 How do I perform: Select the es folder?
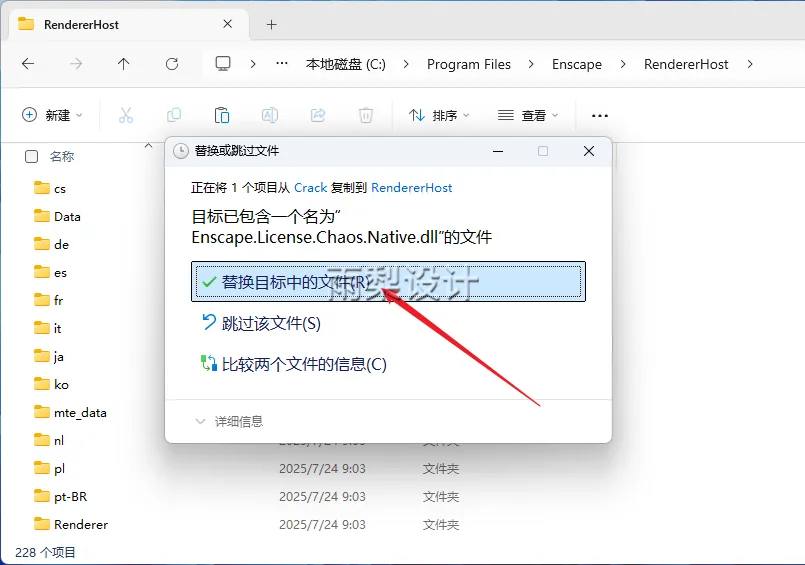50,272
